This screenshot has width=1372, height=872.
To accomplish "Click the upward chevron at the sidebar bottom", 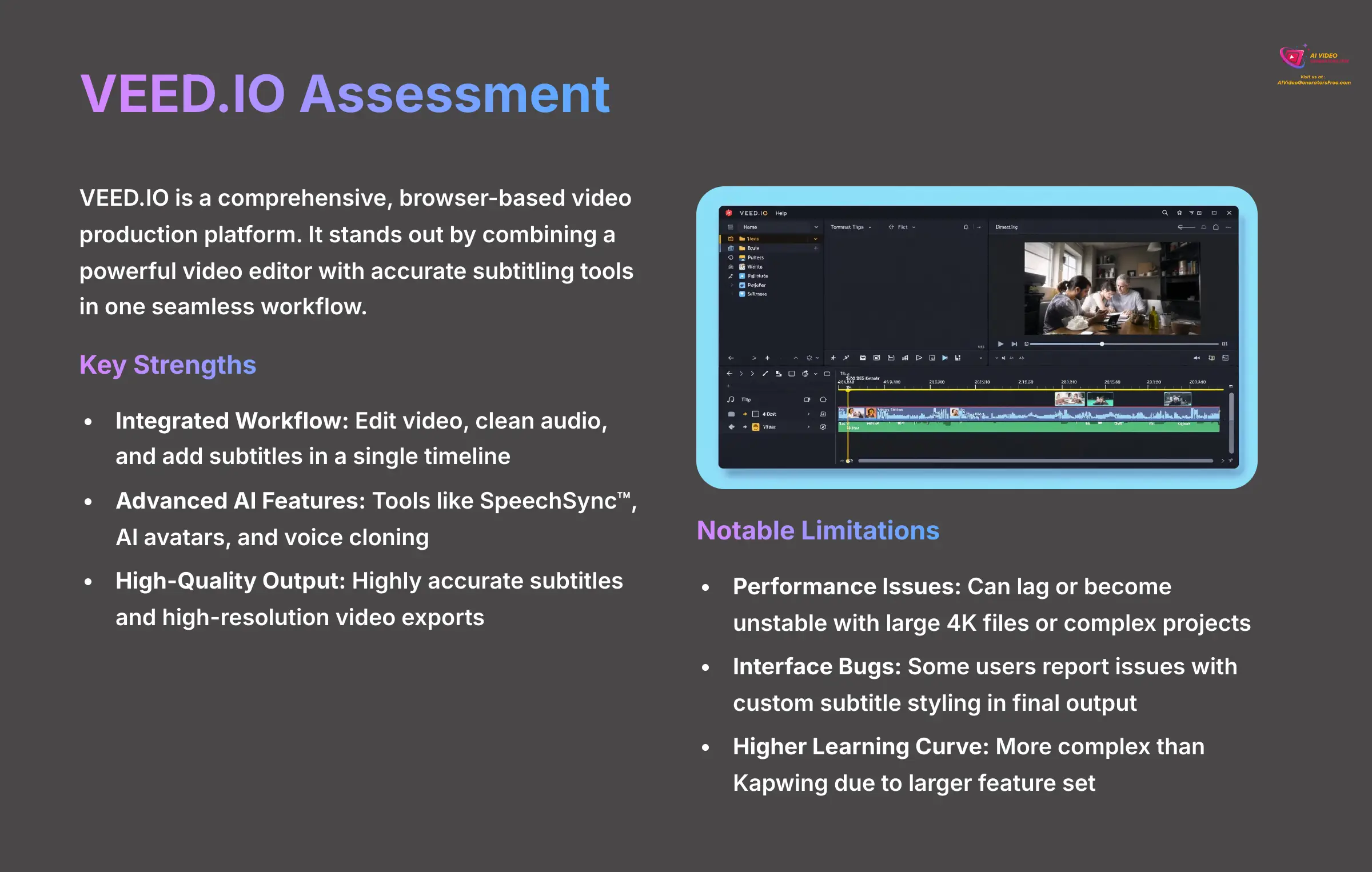I will coord(795,358).
